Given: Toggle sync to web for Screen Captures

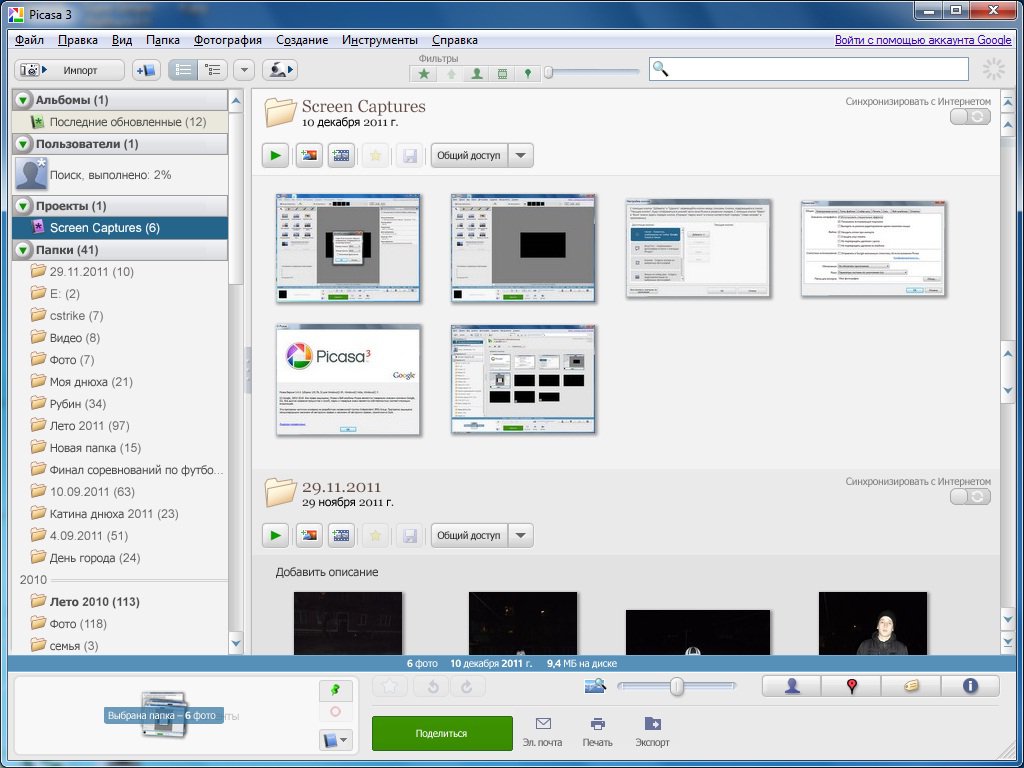Looking at the screenshot, I should [969, 117].
